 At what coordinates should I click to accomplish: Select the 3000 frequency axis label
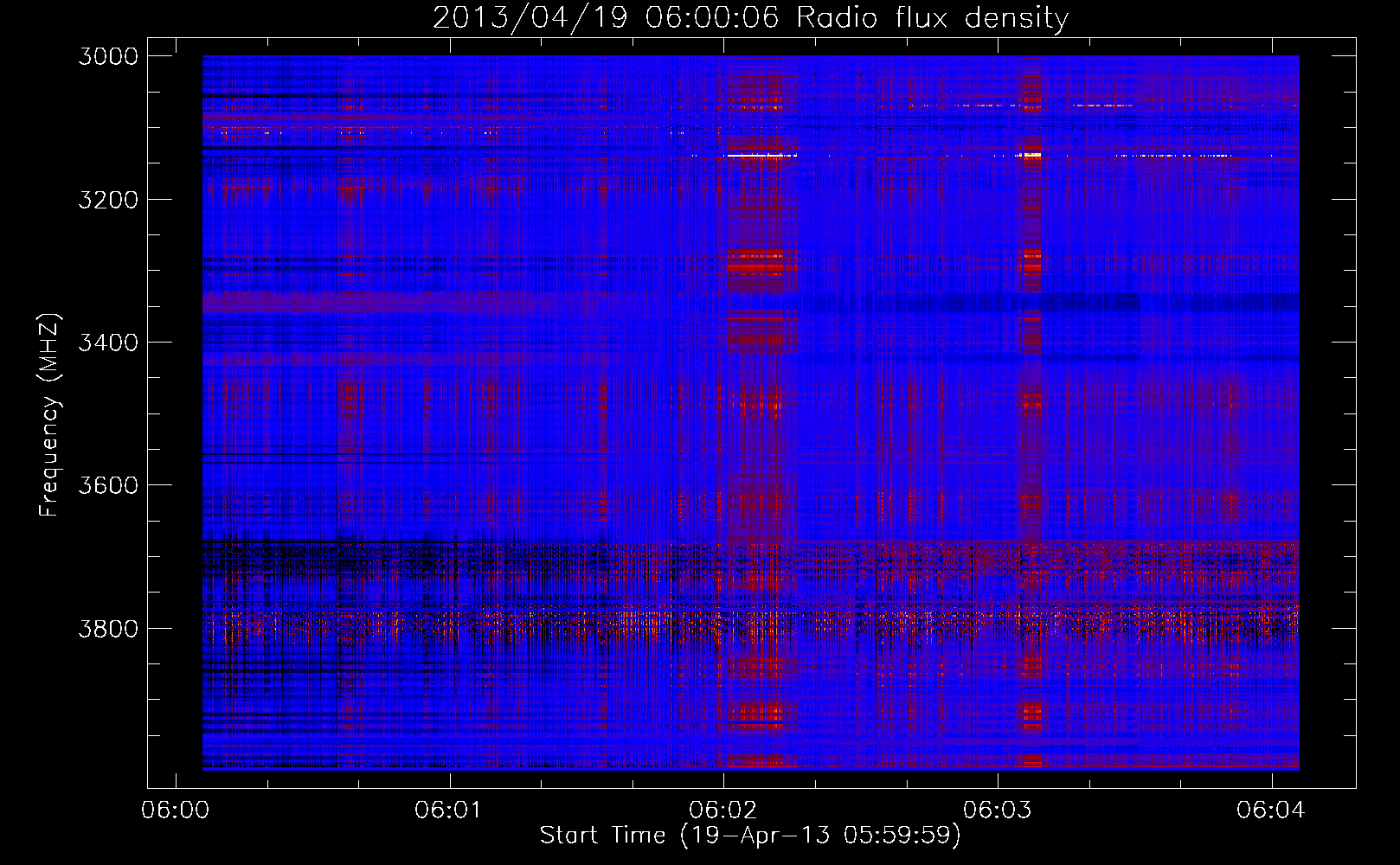[x=108, y=56]
